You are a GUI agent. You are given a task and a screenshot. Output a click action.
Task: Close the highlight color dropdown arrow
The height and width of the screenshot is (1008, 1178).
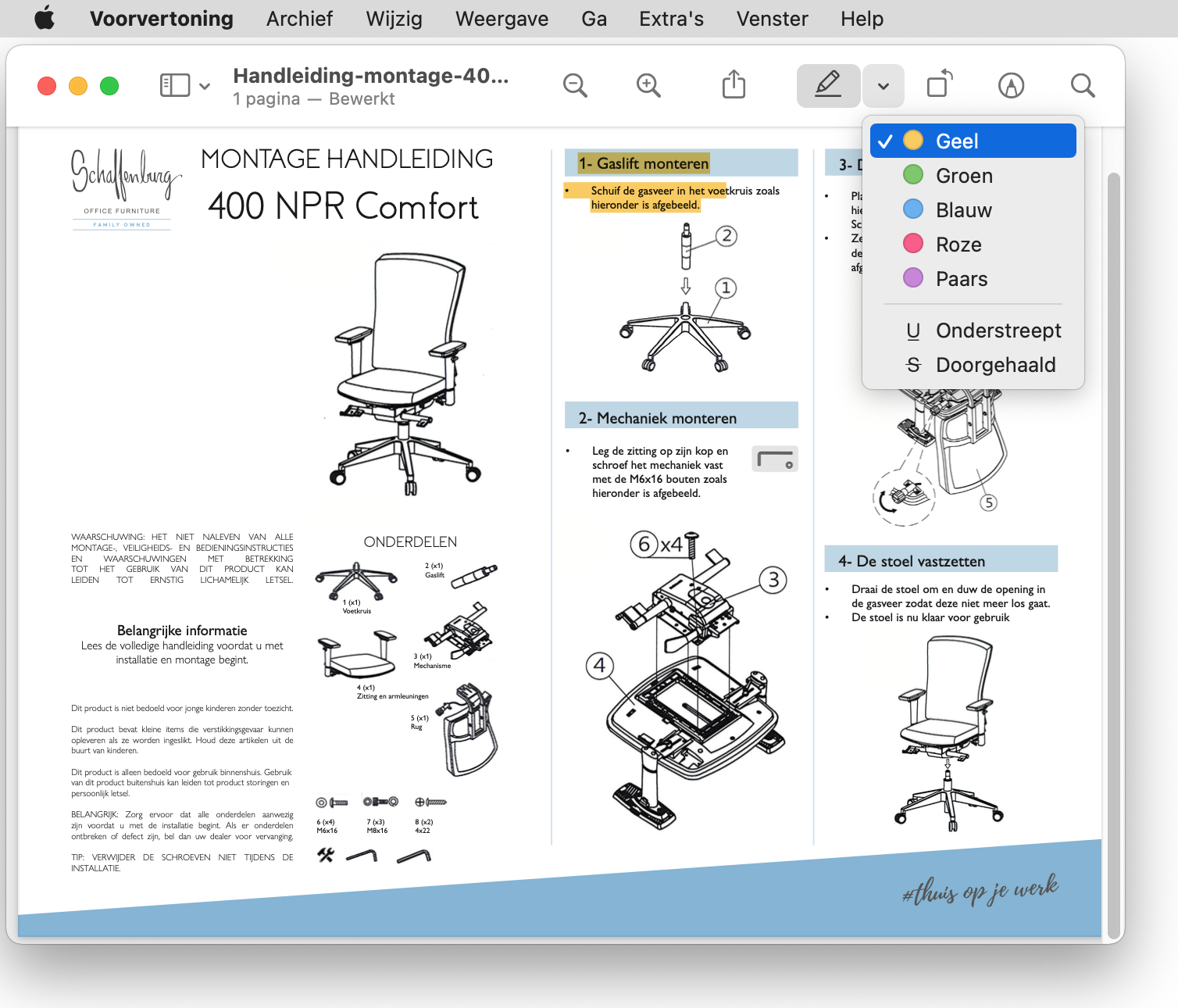pos(883,86)
